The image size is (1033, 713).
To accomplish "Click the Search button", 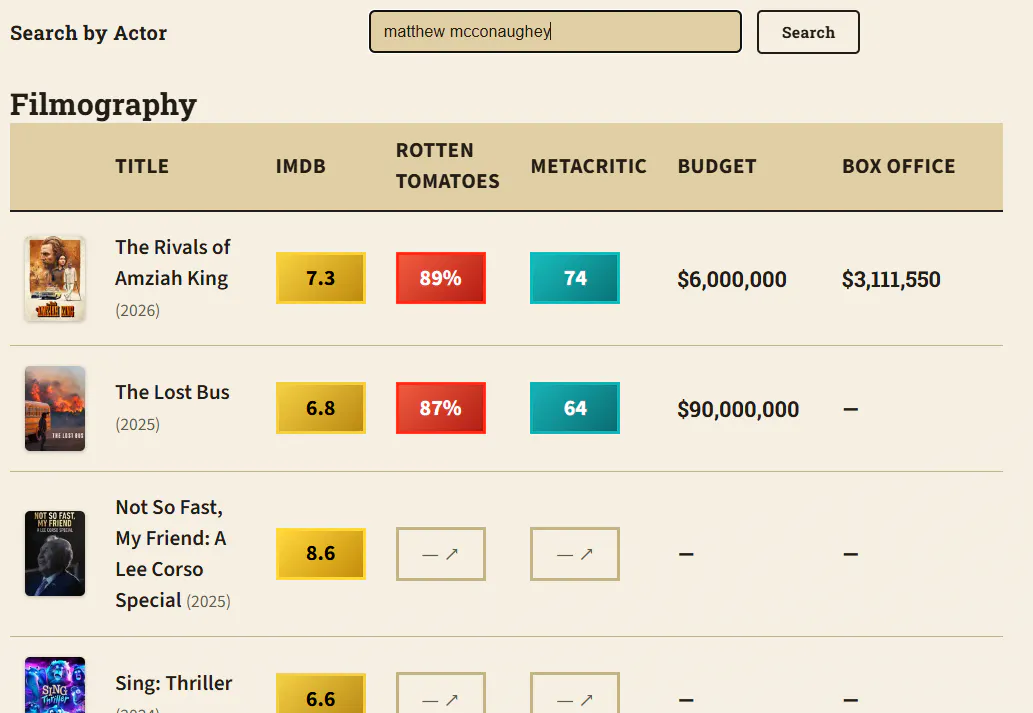I will click(x=808, y=32).
